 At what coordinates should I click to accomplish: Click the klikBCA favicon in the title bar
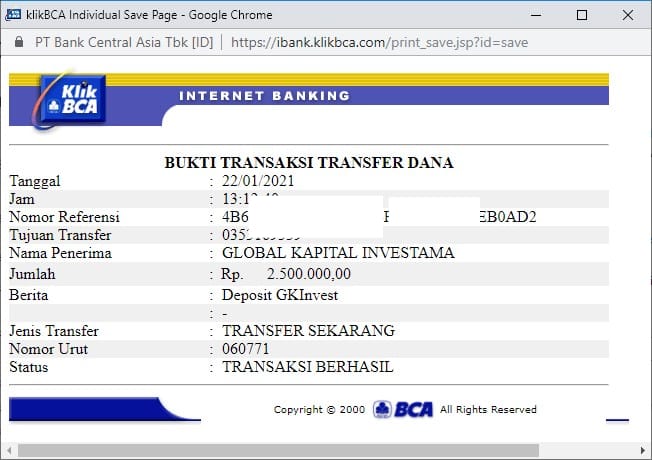click(13, 15)
